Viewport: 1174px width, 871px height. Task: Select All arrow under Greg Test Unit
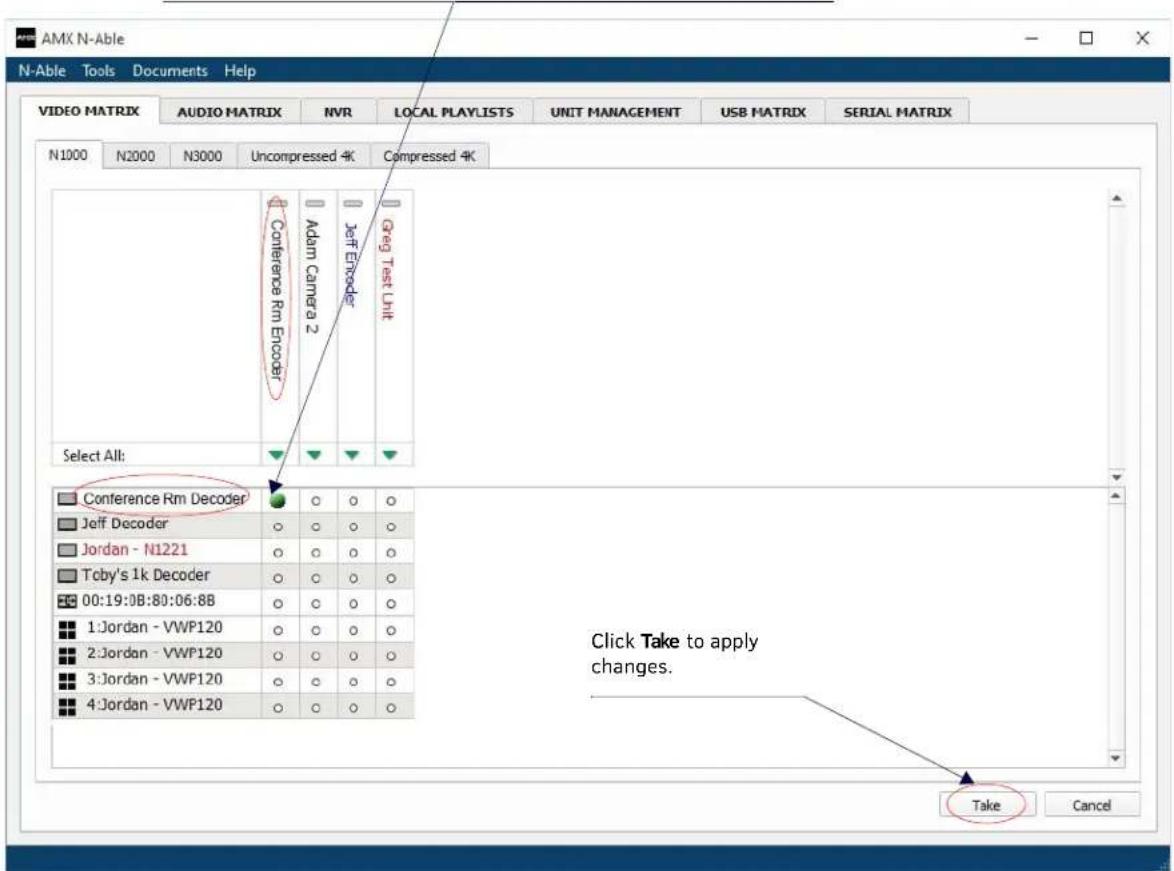389,455
